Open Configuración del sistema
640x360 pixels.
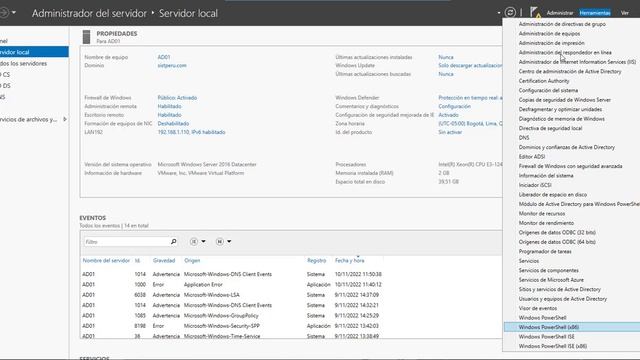[x=548, y=90]
